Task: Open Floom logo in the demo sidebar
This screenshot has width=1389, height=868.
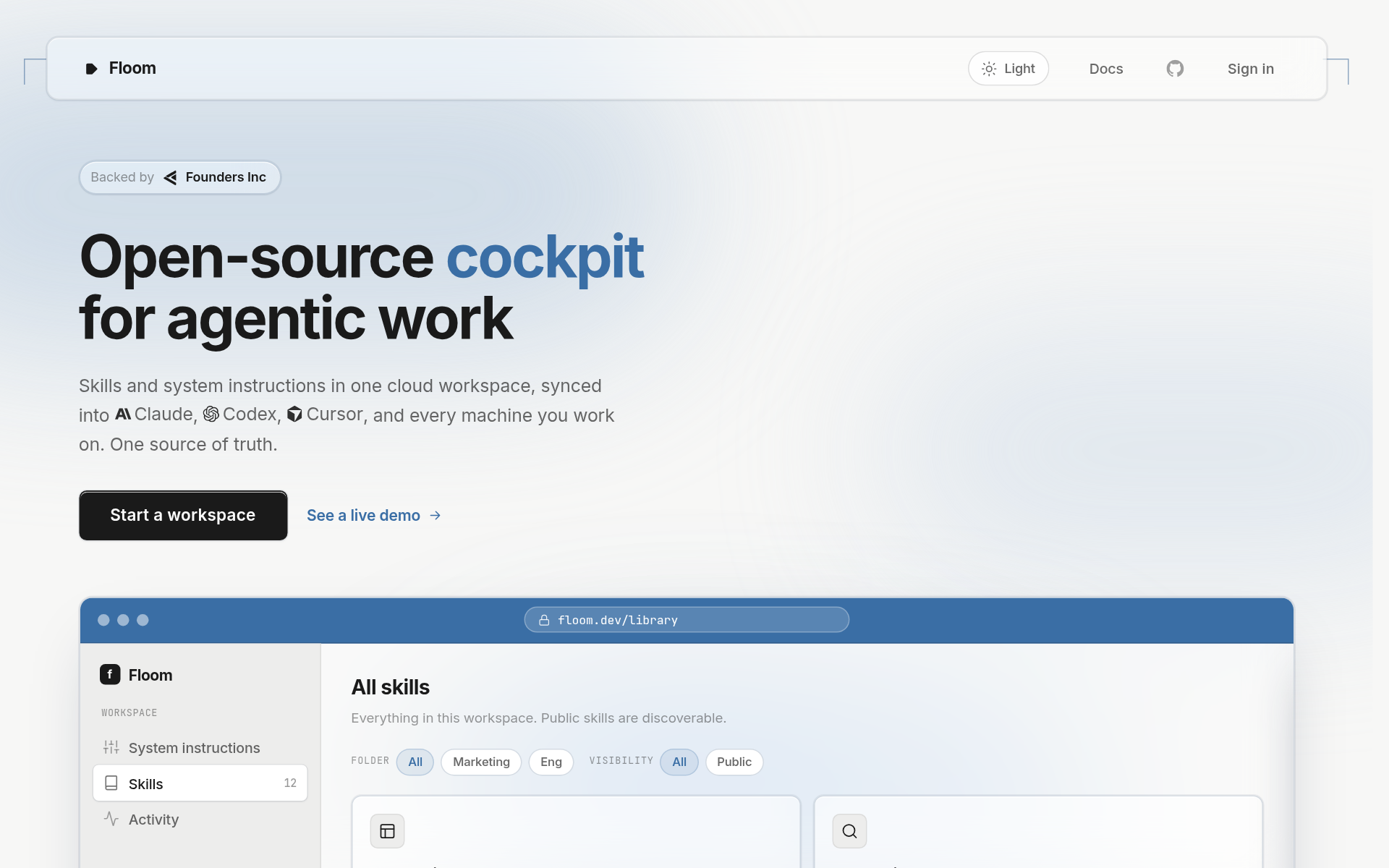Action: [x=136, y=675]
